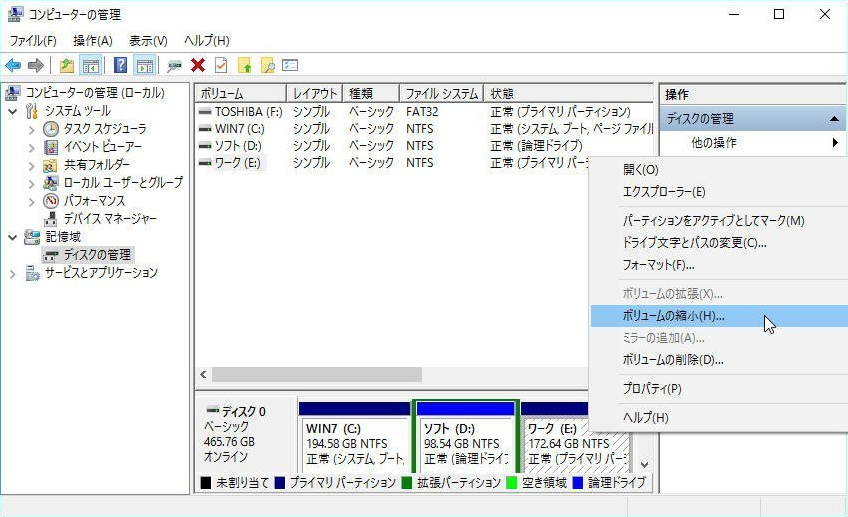Viewport: 848px width, 517px height.
Task: Click the blue Help question mark icon
Action: point(121,66)
